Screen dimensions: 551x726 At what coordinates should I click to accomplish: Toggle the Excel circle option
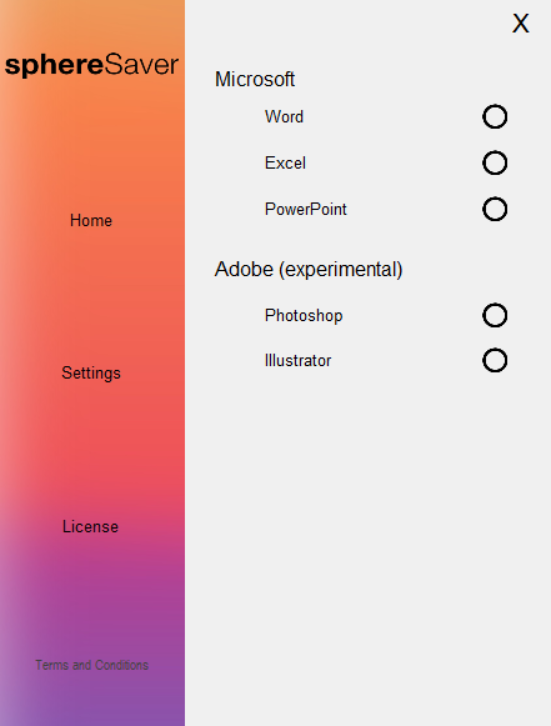pyautogui.click(x=495, y=163)
